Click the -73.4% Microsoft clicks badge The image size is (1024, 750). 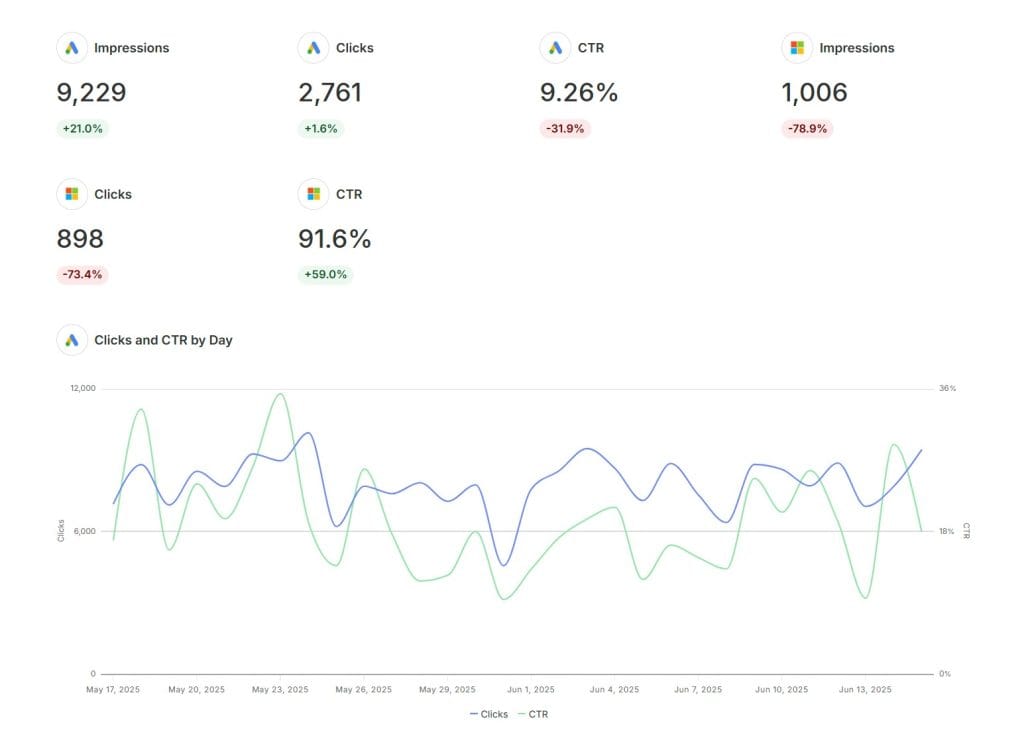(x=82, y=274)
